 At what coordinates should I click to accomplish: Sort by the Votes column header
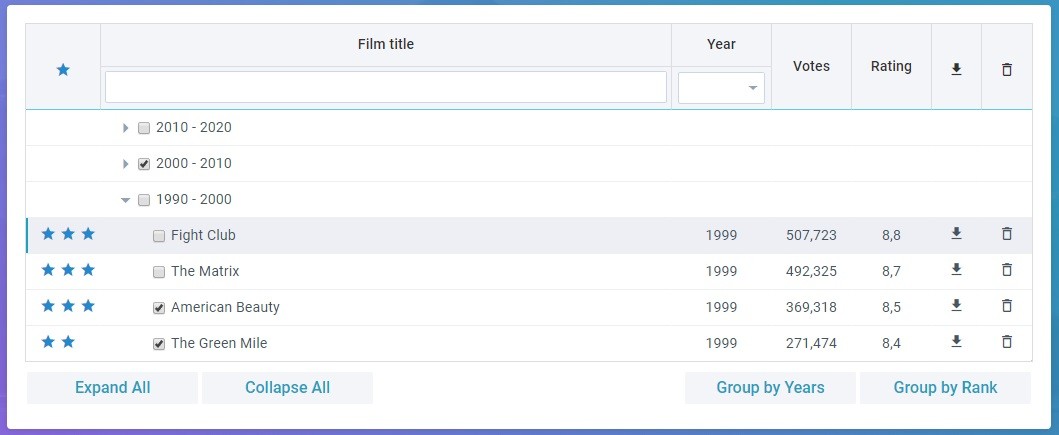click(x=811, y=67)
